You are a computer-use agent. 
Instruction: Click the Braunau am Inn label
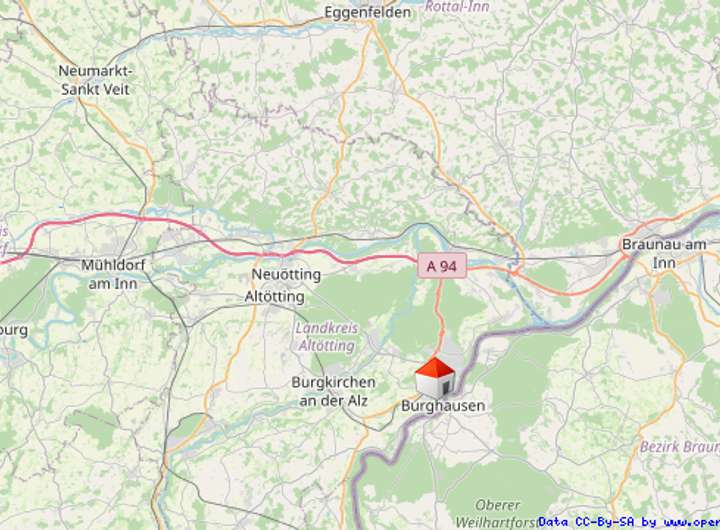(664, 254)
